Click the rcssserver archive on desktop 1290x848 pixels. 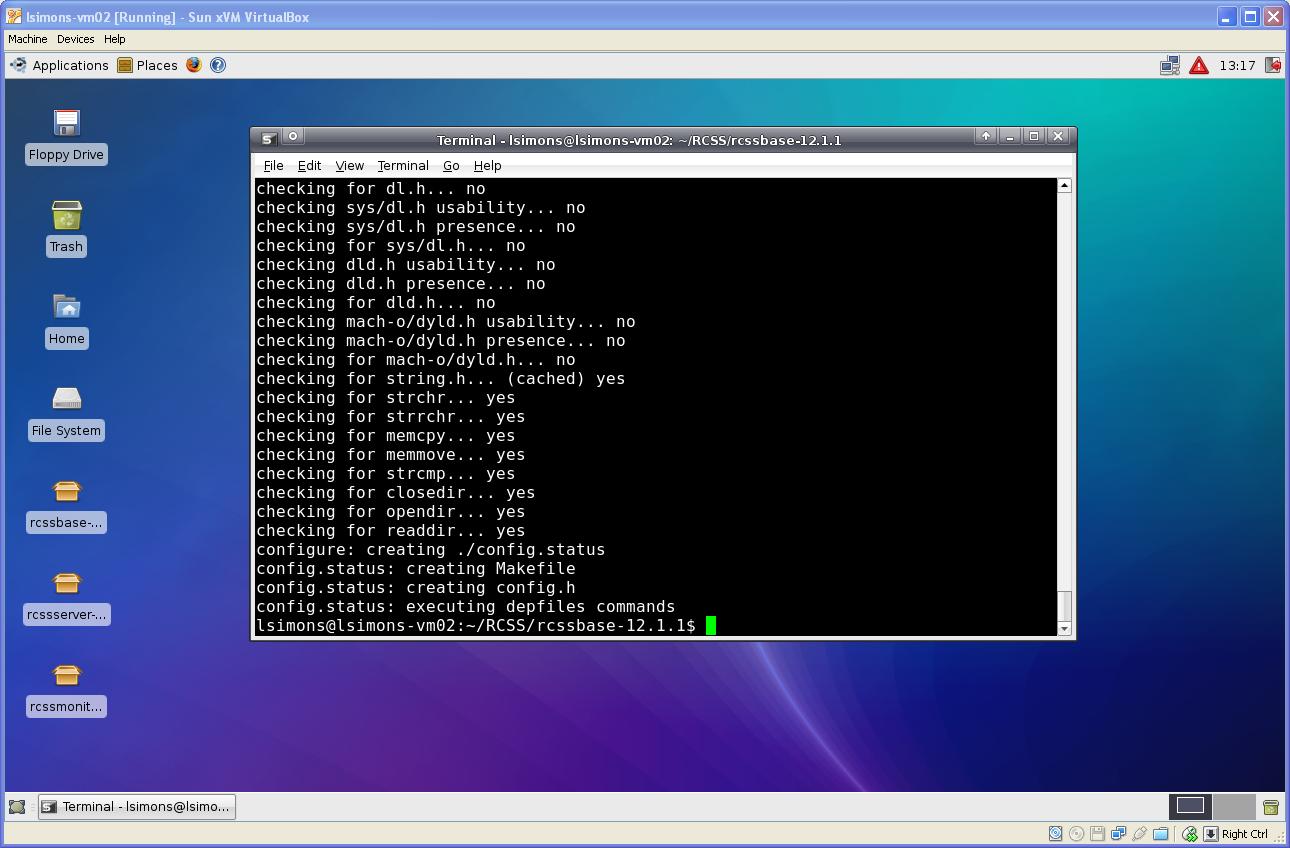click(x=66, y=584)
